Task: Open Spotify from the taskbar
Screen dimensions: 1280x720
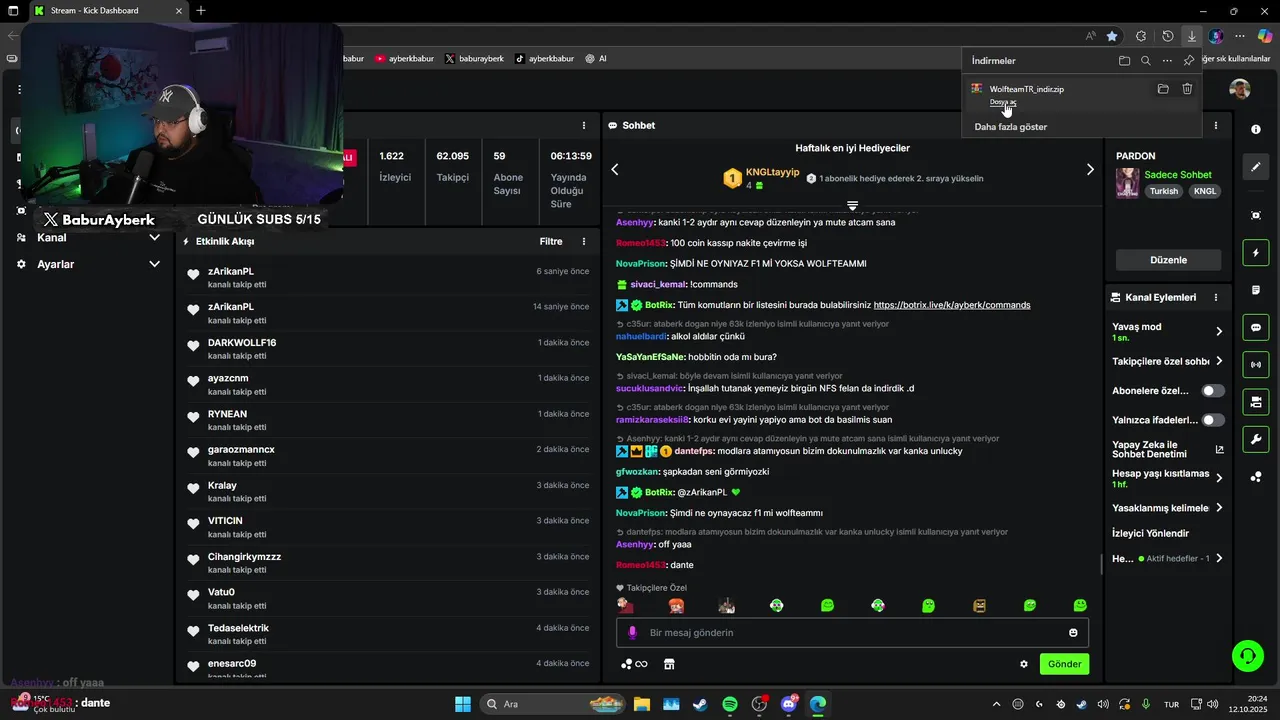Action: coord(729,704)
